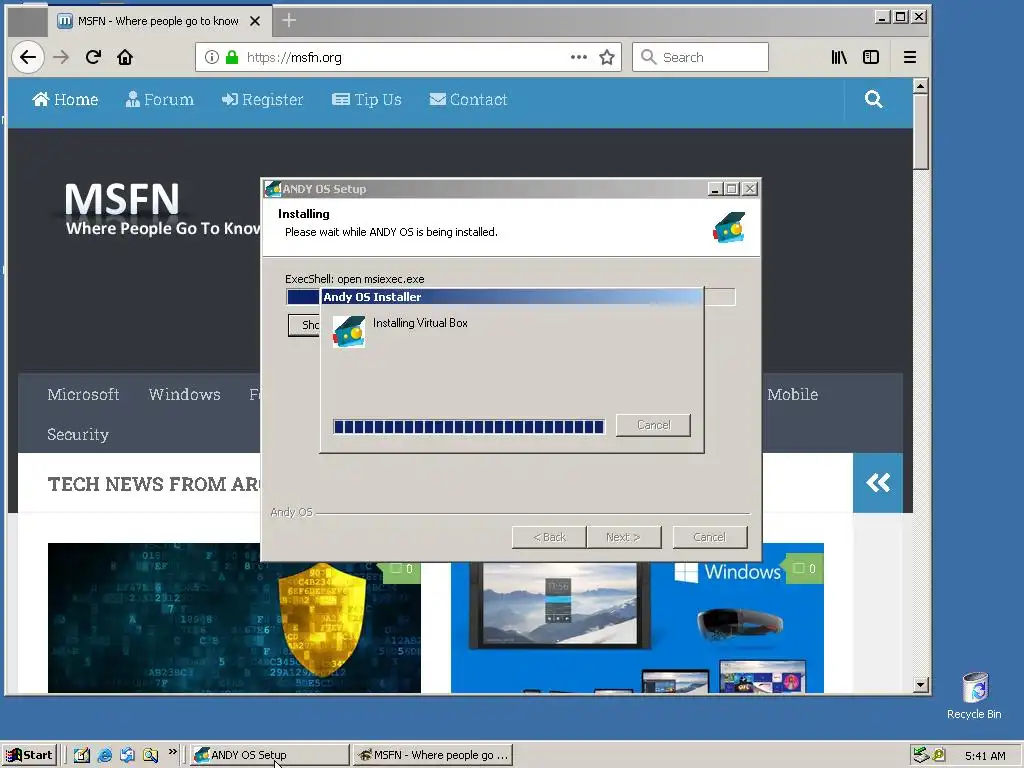Open Home in MSFN navigation
This screenshot has width=1024, height=768.
click(x=65, y=99)
